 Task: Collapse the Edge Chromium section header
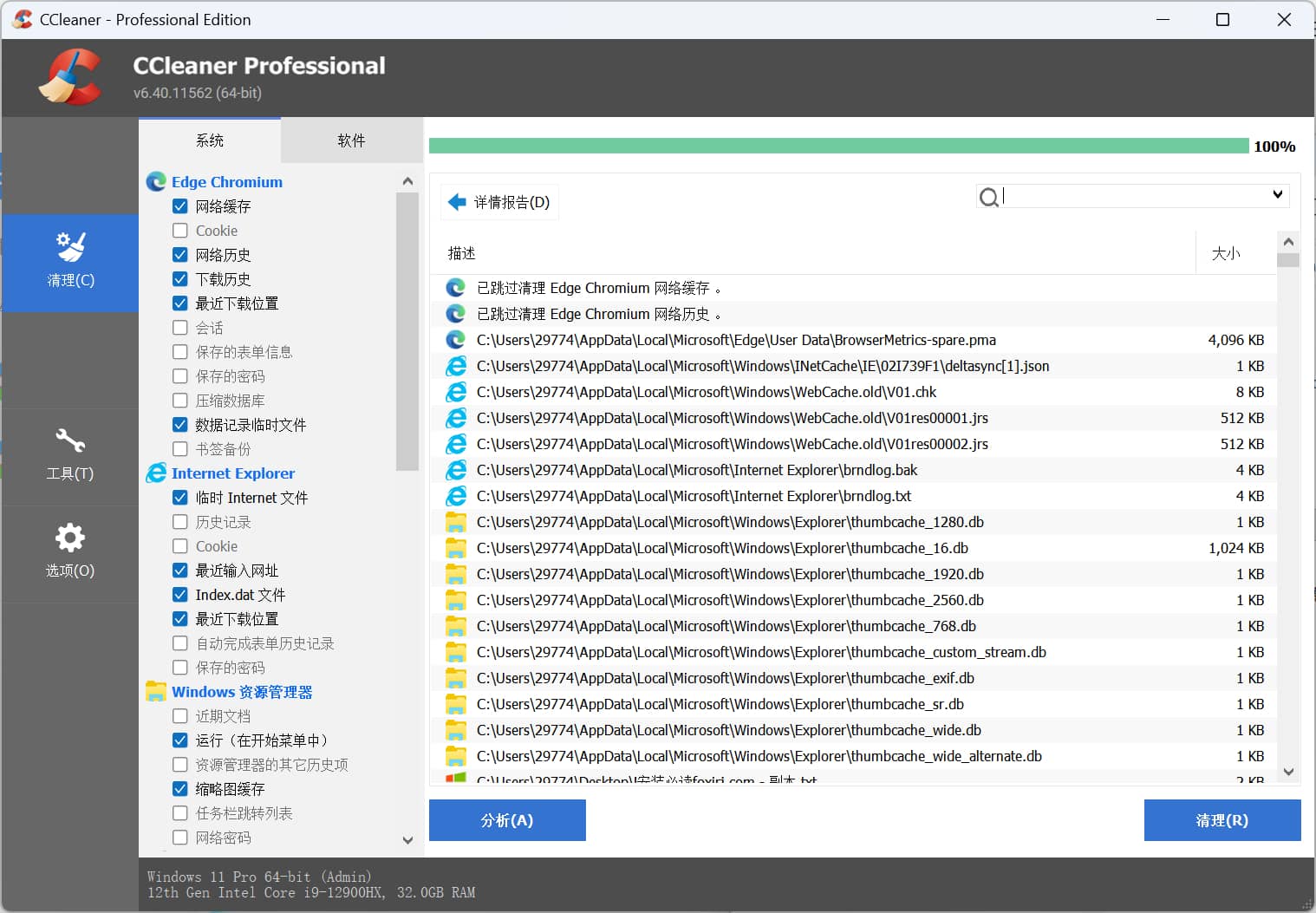tap(227, 182)
